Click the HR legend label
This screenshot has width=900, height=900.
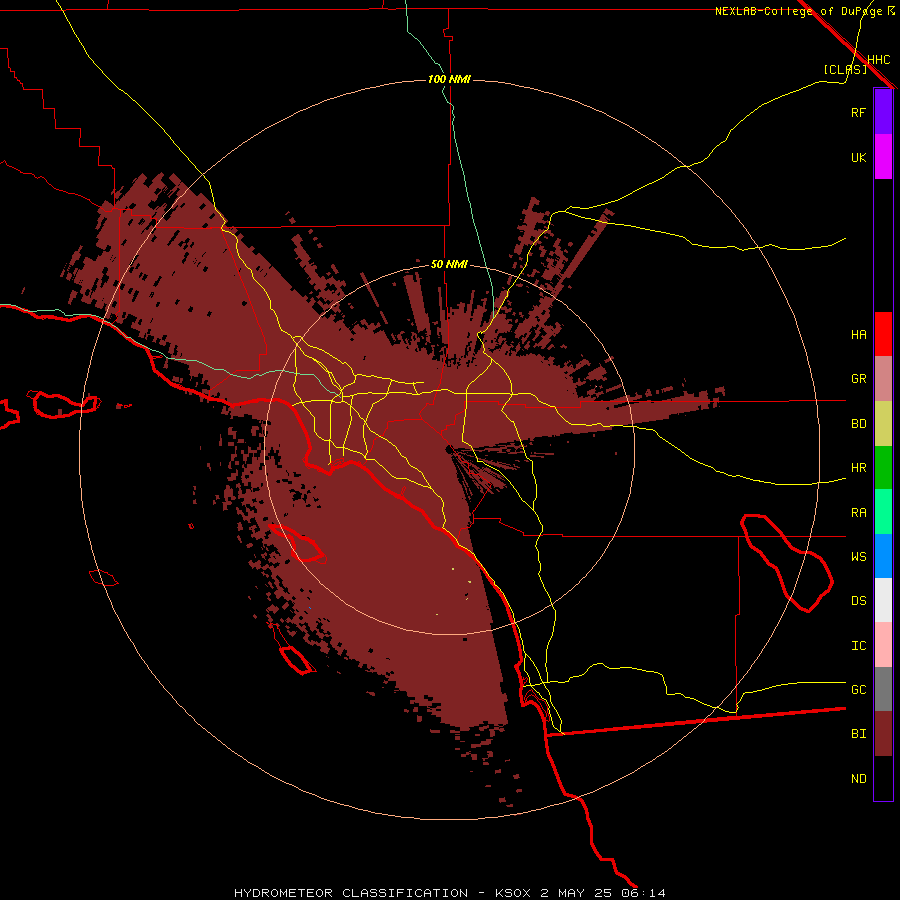[x=859, y=468]
